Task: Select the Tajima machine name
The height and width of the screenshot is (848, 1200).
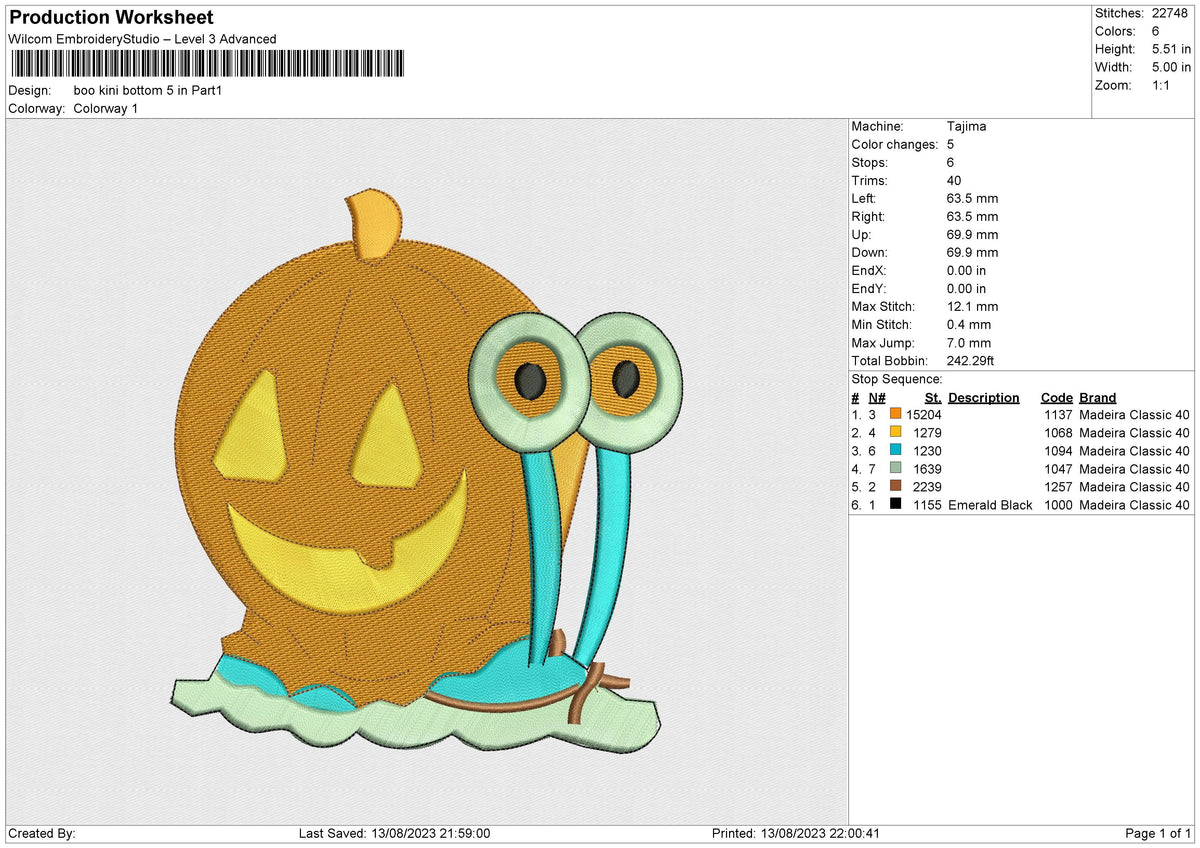Action: [x=966, y=126]
